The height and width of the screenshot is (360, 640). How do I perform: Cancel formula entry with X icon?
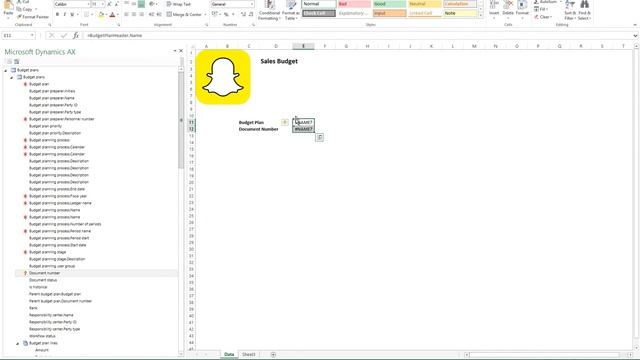(x=51, y=36)
